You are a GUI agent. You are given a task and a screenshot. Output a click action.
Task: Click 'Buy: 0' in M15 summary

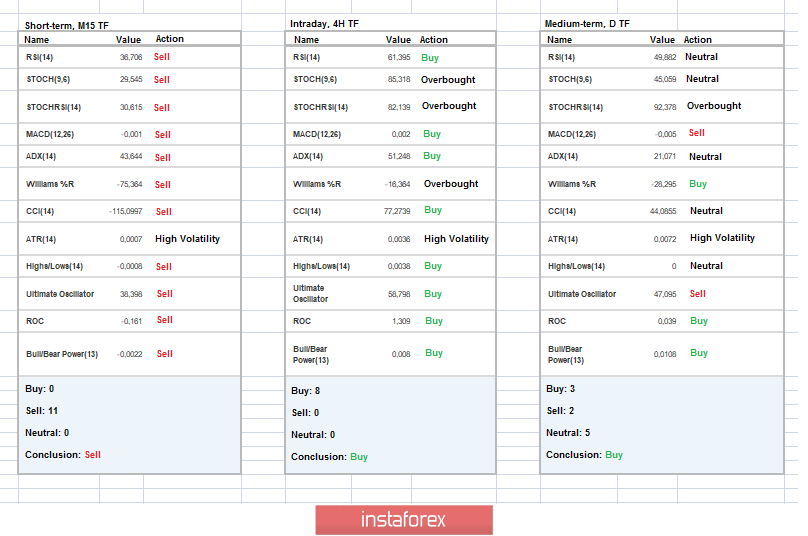(x=40, y=389)
